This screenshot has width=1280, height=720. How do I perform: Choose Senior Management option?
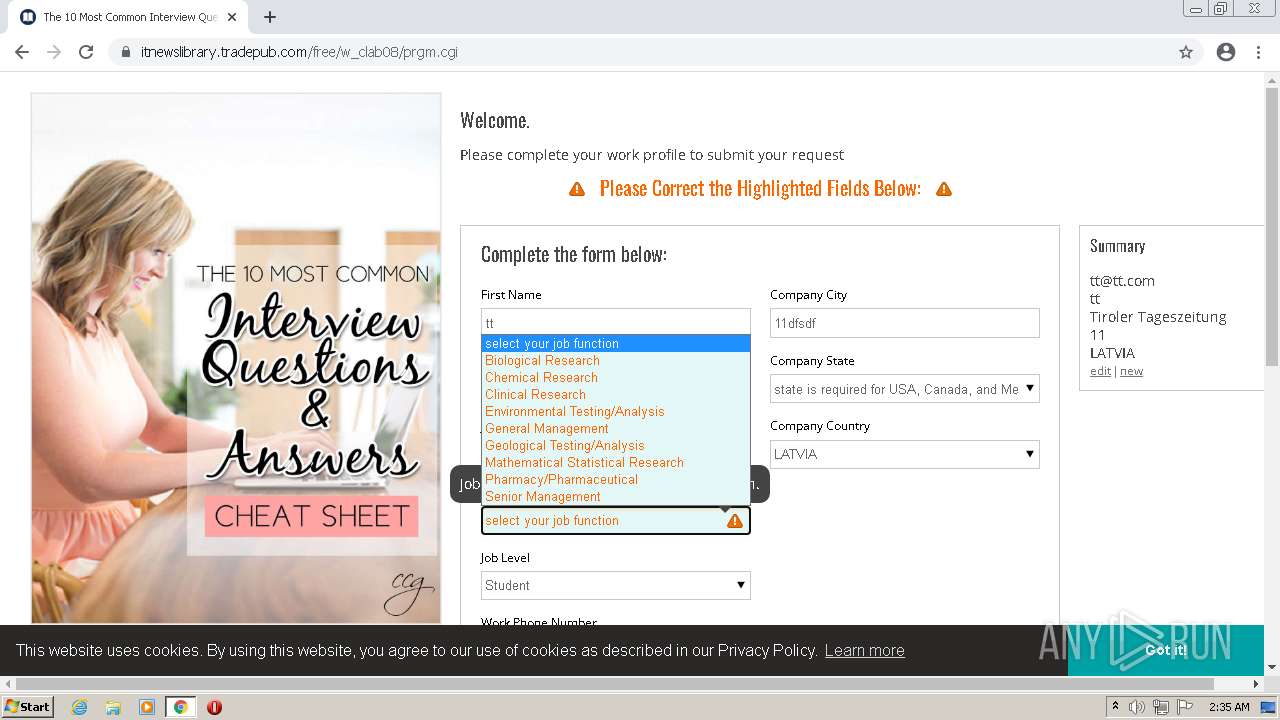pos(615,497)
